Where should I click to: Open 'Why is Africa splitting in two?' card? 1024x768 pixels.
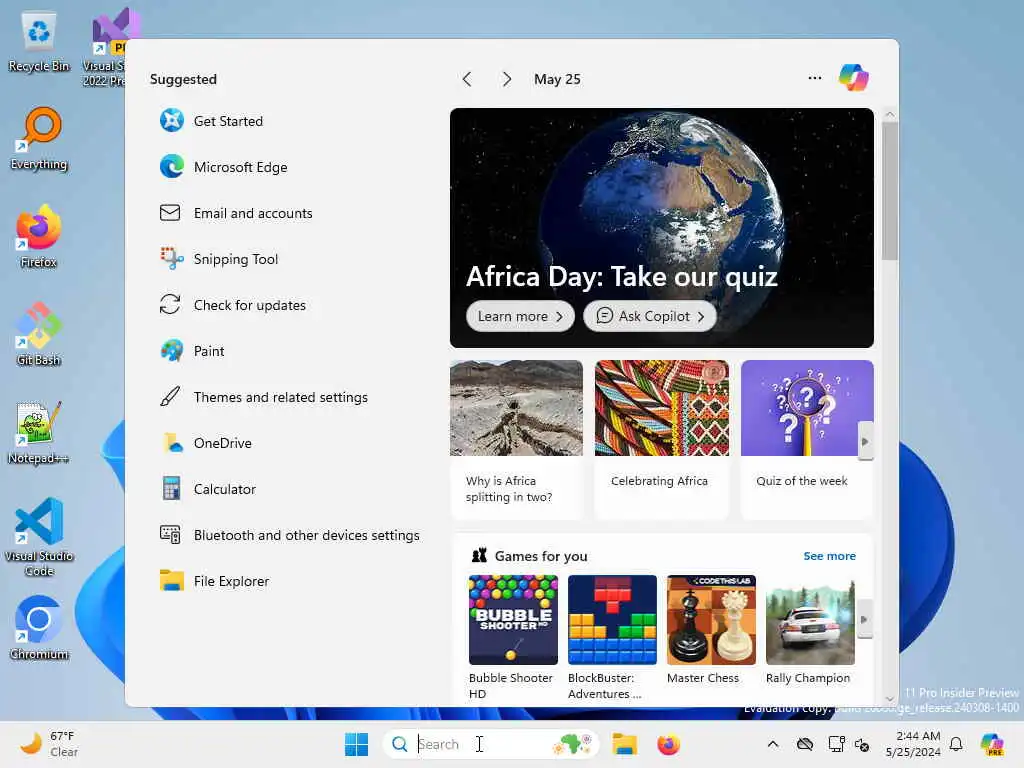pyautogui.click(x=517, y=439)
